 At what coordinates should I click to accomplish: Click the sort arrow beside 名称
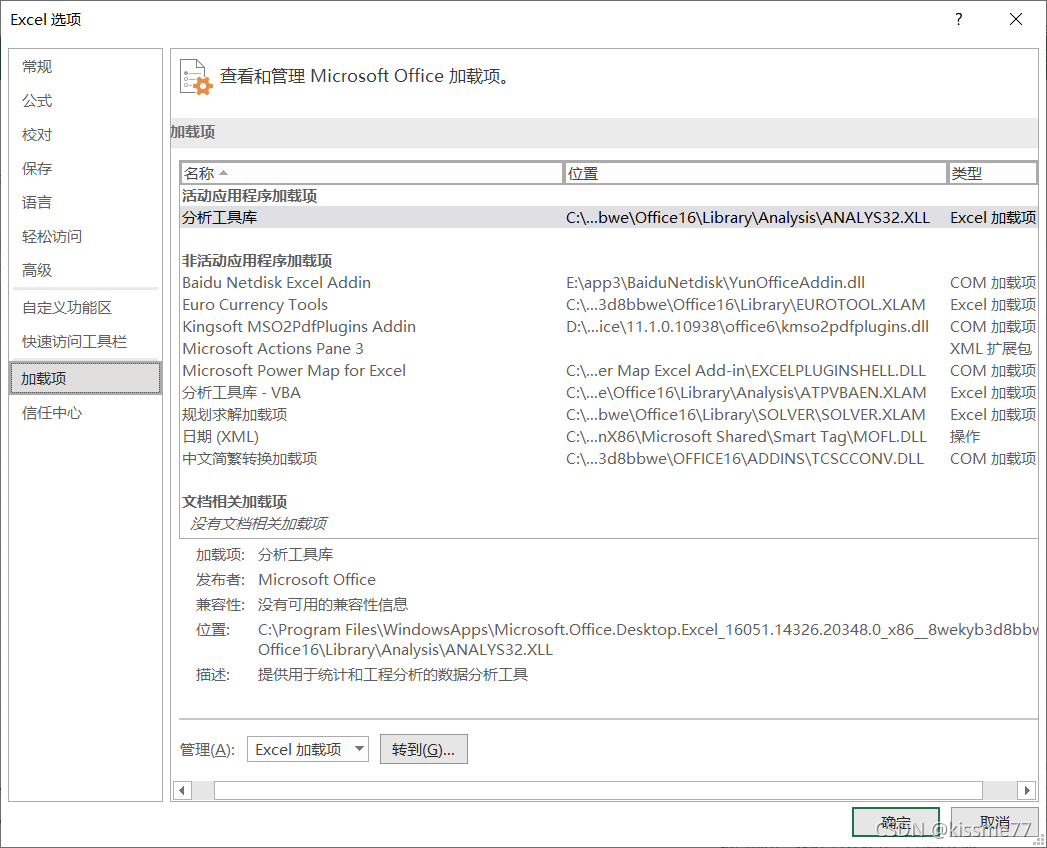click(224, 173)
